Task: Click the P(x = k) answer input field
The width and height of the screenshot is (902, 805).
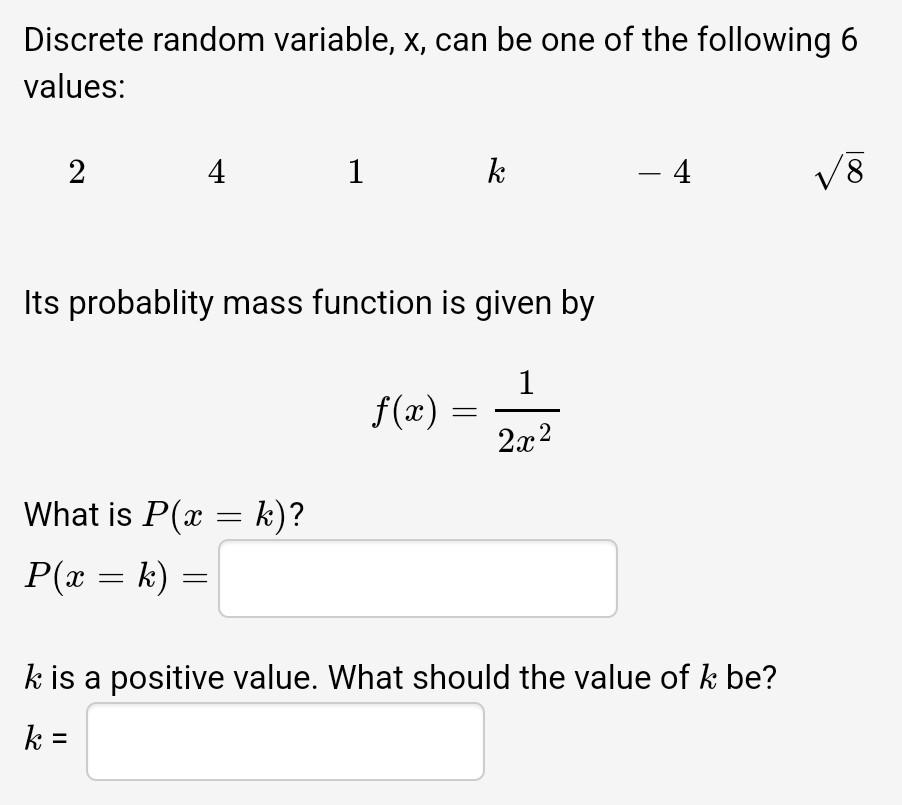Action: click(417, 578)
